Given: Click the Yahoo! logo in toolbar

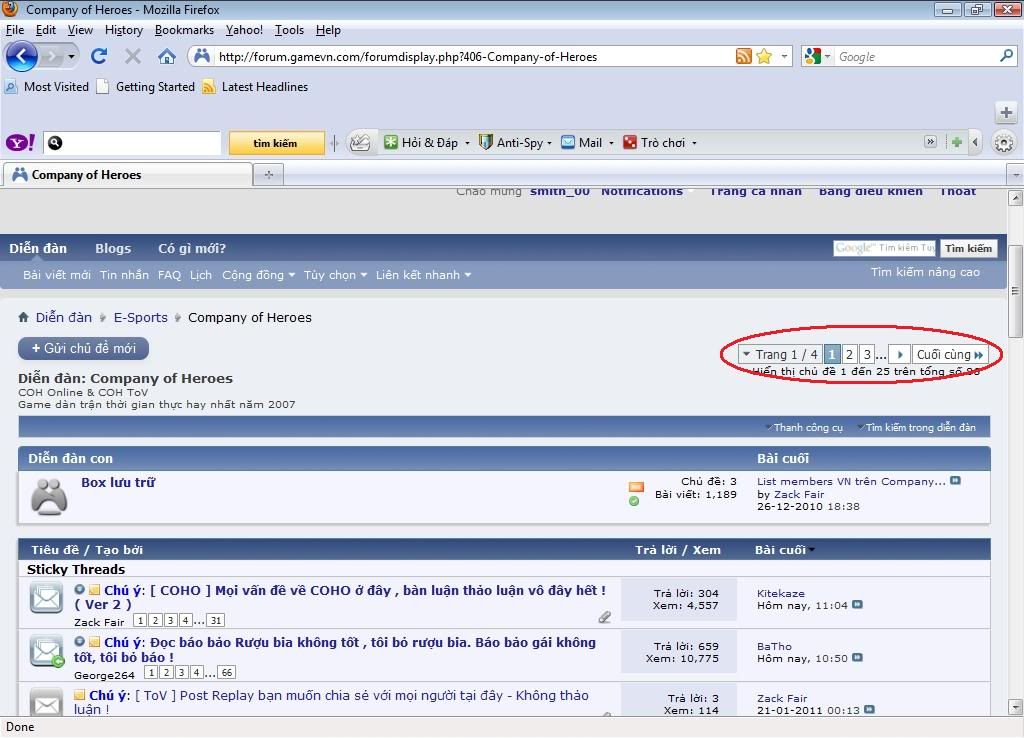Looking at the screenshot, I should [20, 142].
